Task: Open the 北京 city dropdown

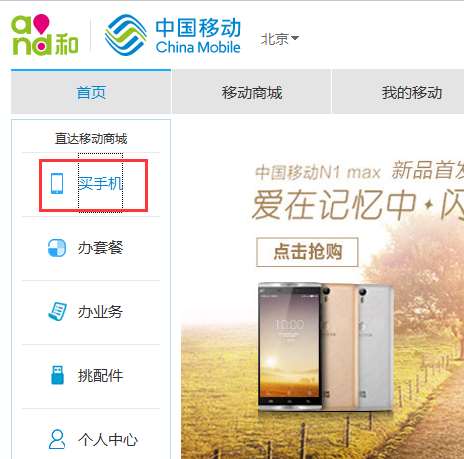Action: pyautogui.click(x=280, y=39)
